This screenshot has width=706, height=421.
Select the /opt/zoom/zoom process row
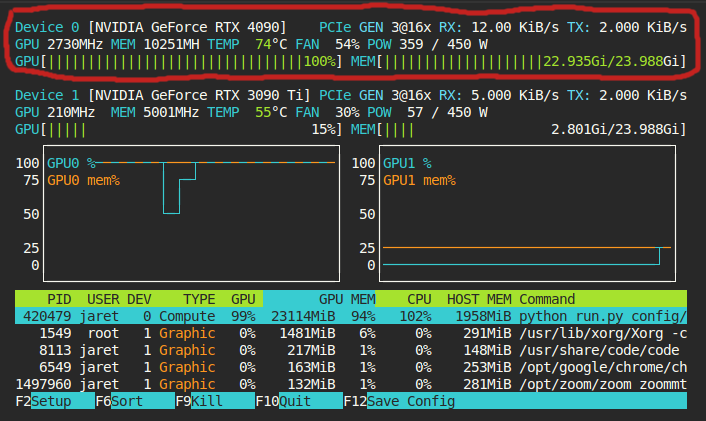[351, 384]
